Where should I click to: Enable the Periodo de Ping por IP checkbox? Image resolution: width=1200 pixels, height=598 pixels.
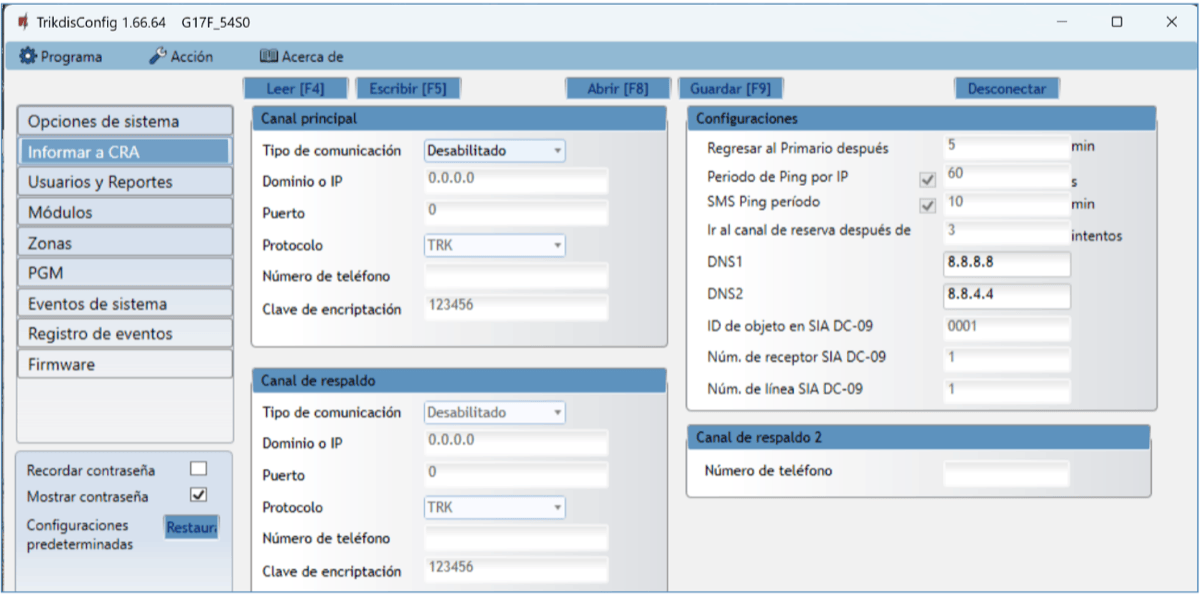coord(927,180)
